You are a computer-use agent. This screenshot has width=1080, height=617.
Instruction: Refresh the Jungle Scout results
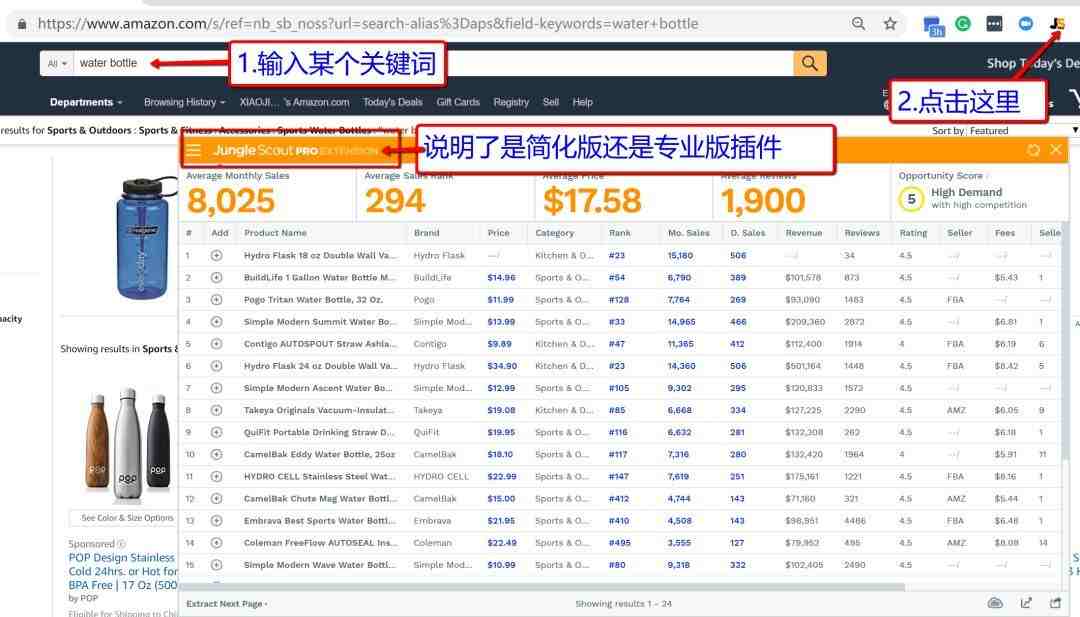1033,149
